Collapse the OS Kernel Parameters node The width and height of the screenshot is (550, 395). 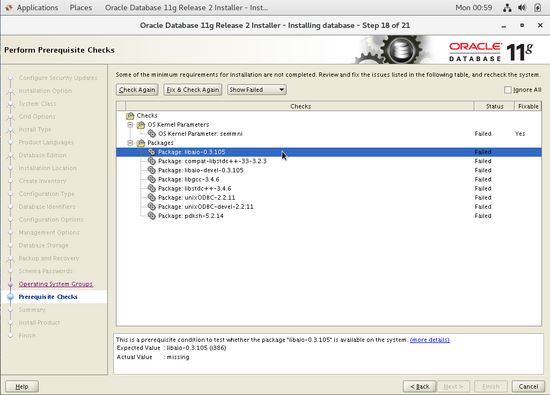tap(130, 125)
